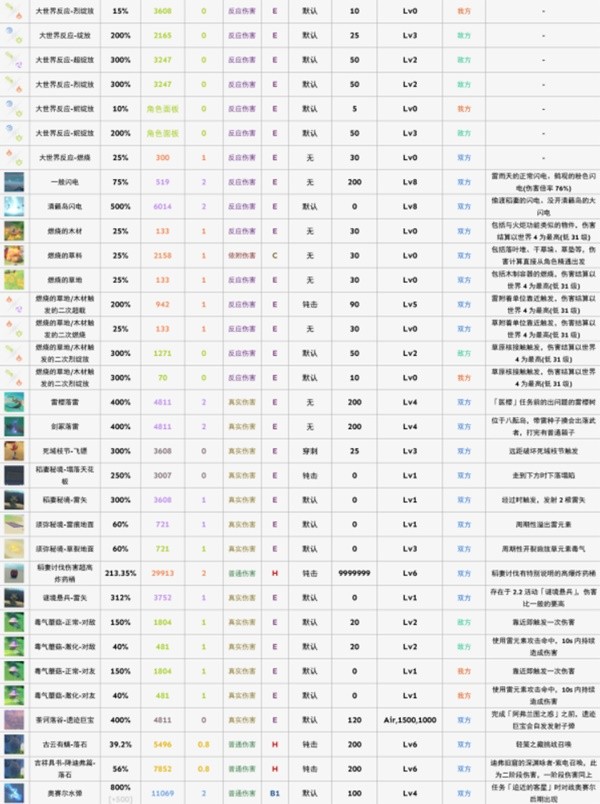Select the Lv5 level cell
600x804 pixels.
point(410,304)
